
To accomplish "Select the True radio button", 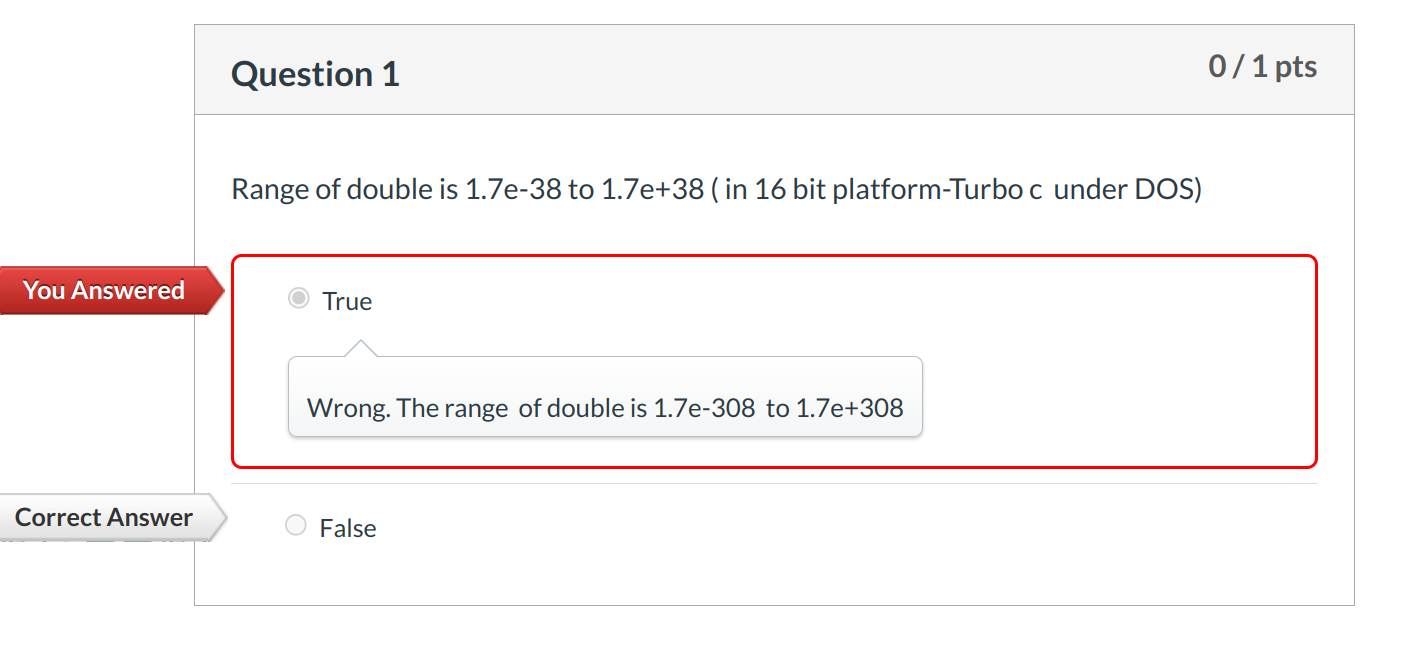I will coord(298,298).
